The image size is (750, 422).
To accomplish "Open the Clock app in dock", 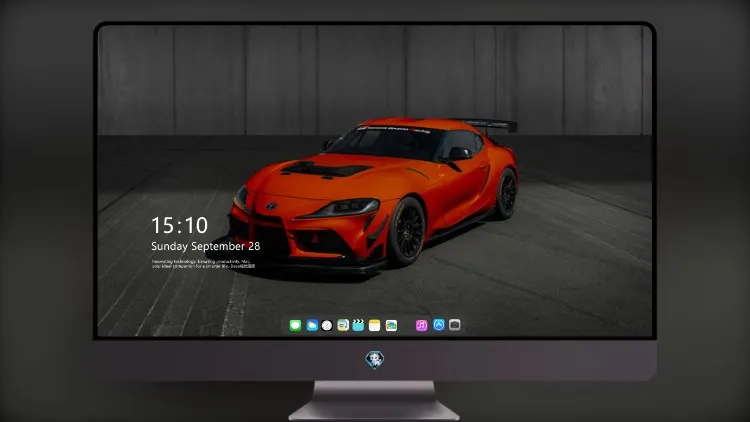I will [x=327, y=325].
